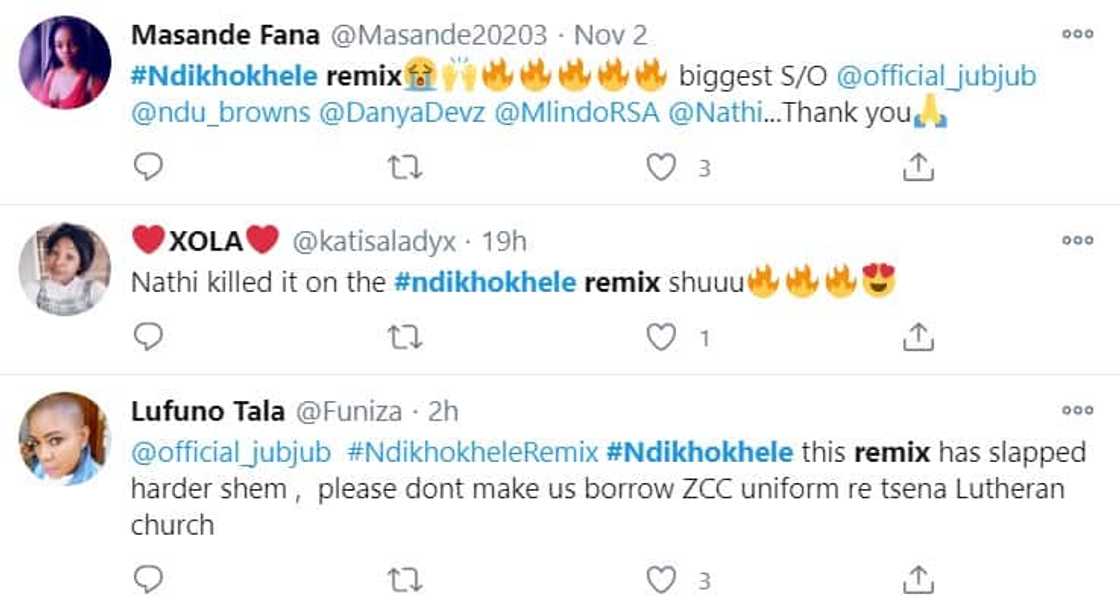Reply to Masande Fana's tweet
This screenshot has width=1120, height=609.
tap(148, 167)
